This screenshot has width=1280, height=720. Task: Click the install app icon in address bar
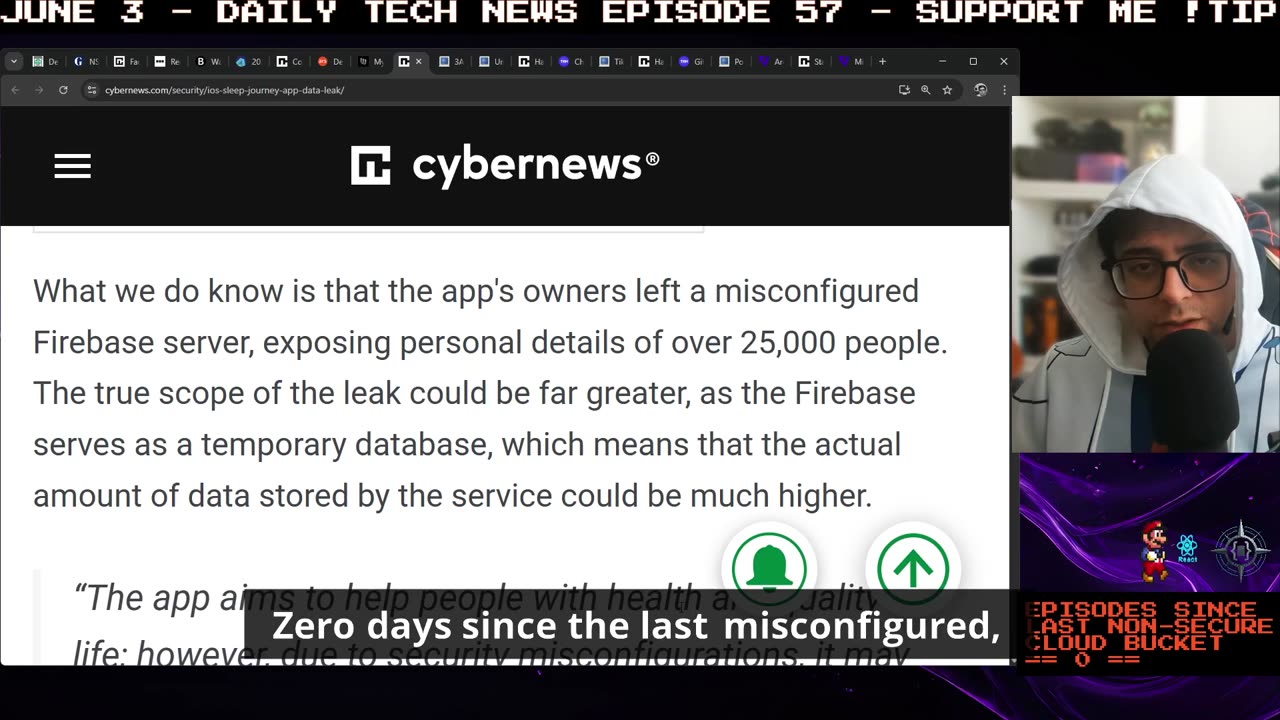[904, 90]
